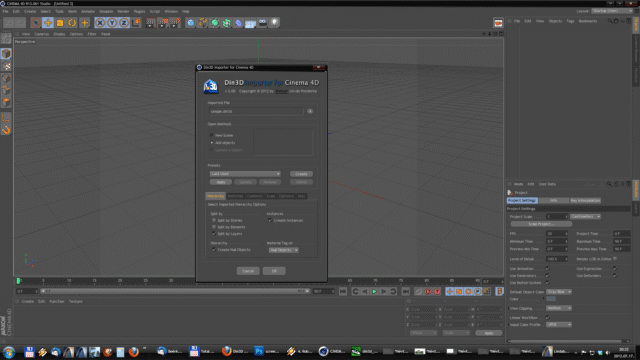Open the Render menu in menu bar
Viewport: 640px width, 360px height.
(123, 11)
